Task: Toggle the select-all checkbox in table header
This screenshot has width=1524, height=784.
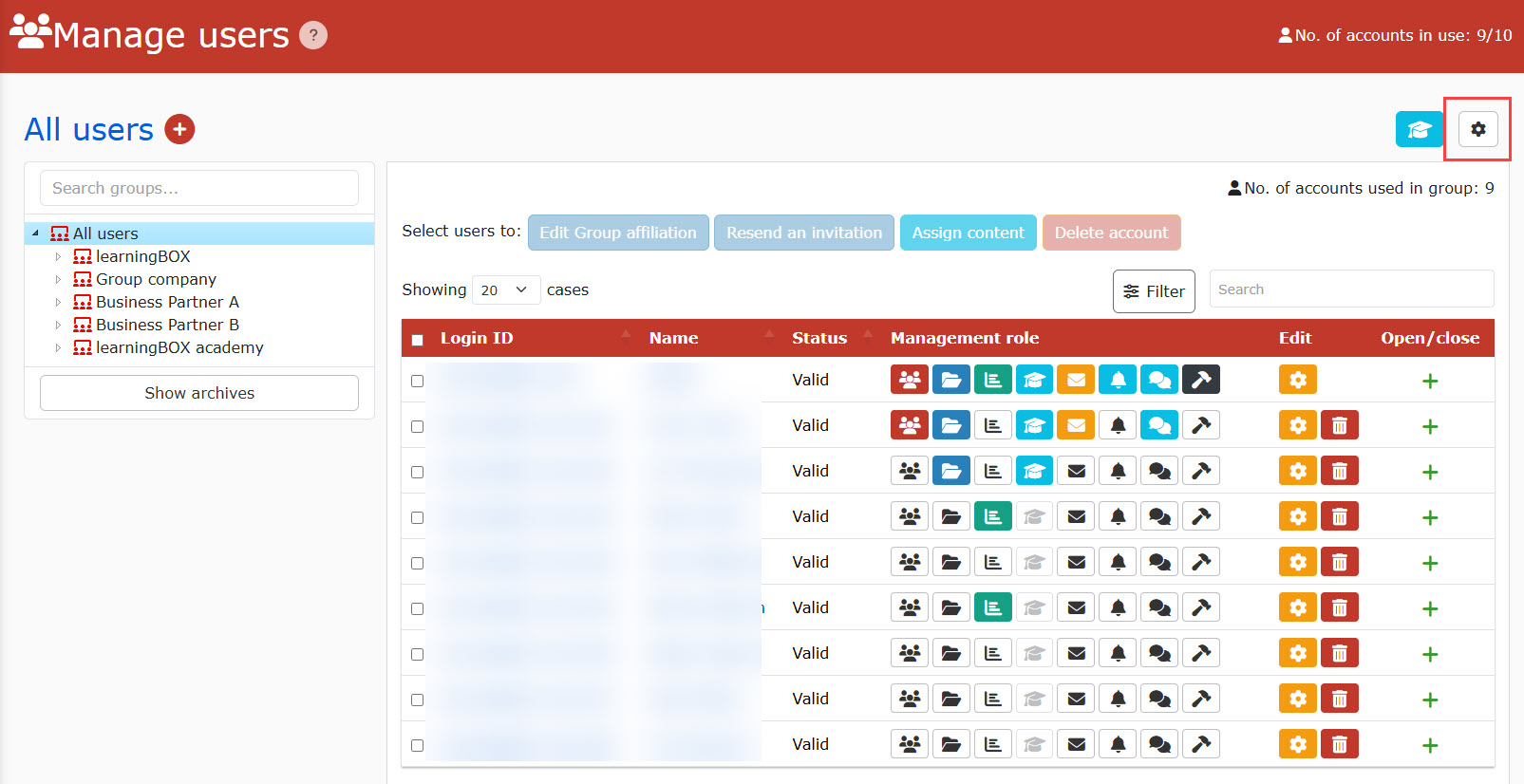Action: tap(418, 340)
